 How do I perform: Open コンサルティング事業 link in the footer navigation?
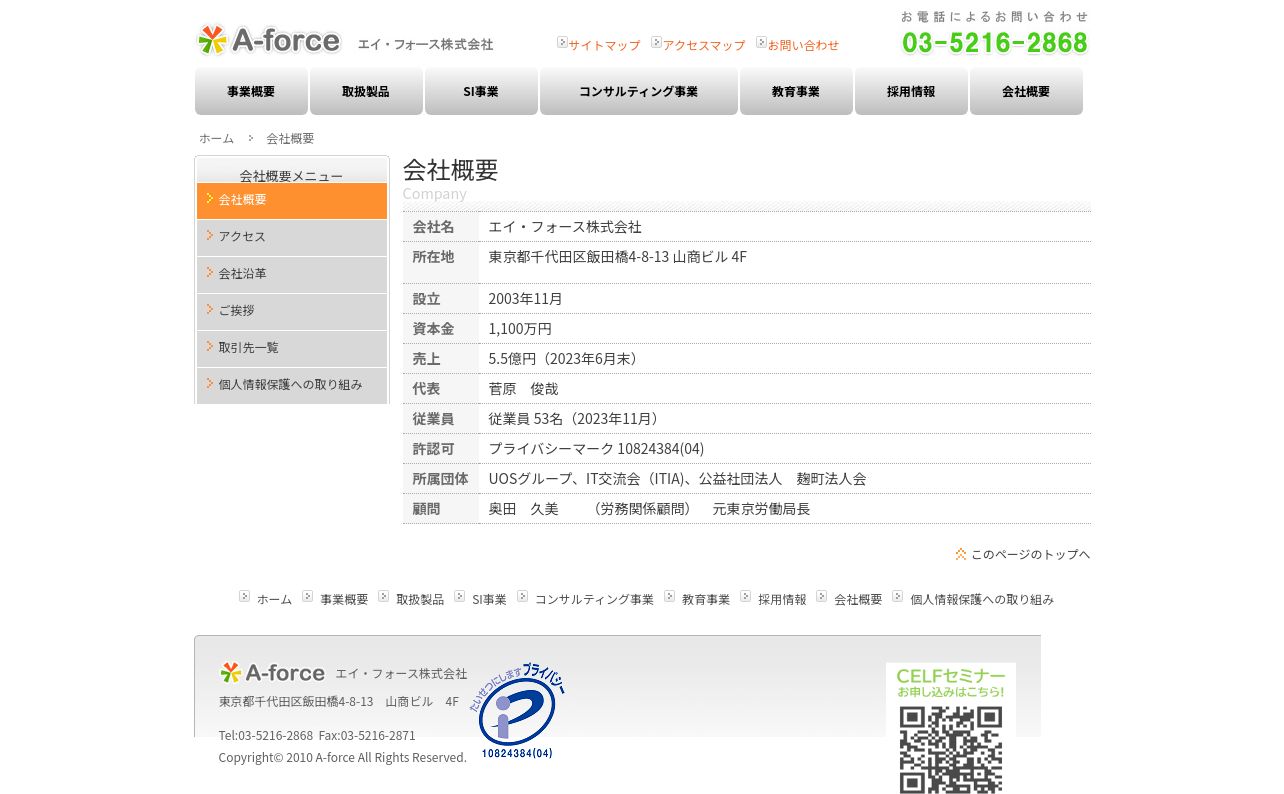594,599
